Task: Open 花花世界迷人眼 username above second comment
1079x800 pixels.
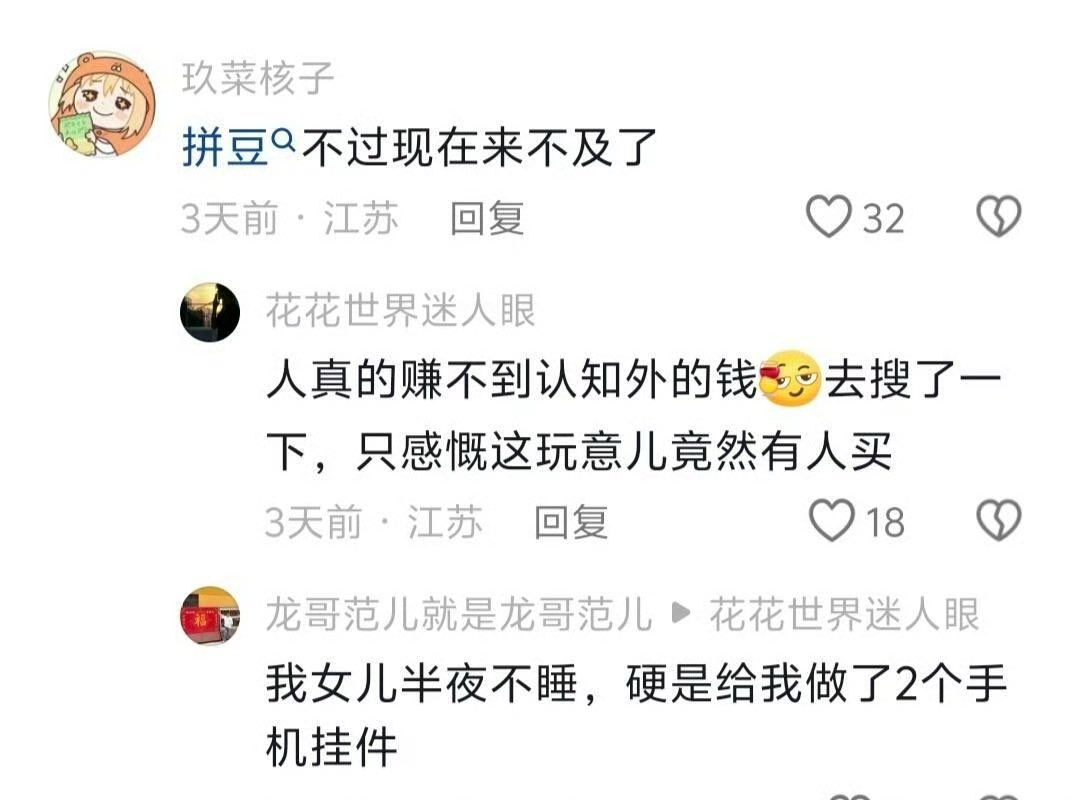Action: [x=400, y=310]
